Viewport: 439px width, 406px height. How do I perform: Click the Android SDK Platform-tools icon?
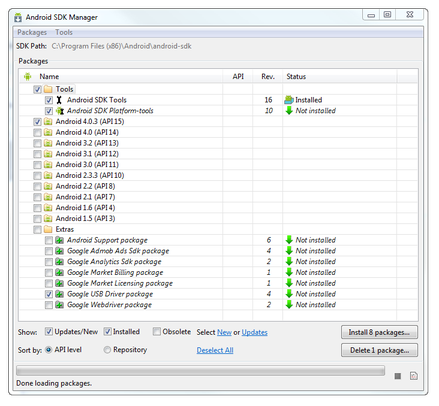tap(59, 111)
